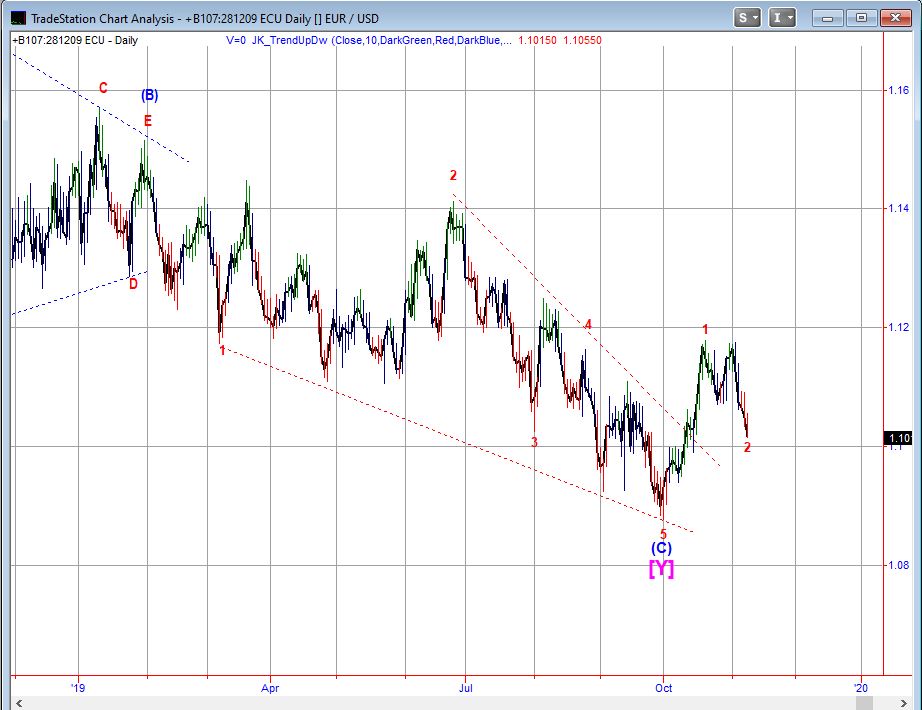Select the blue dashed upper triangle trendline

tap(101, 108)
